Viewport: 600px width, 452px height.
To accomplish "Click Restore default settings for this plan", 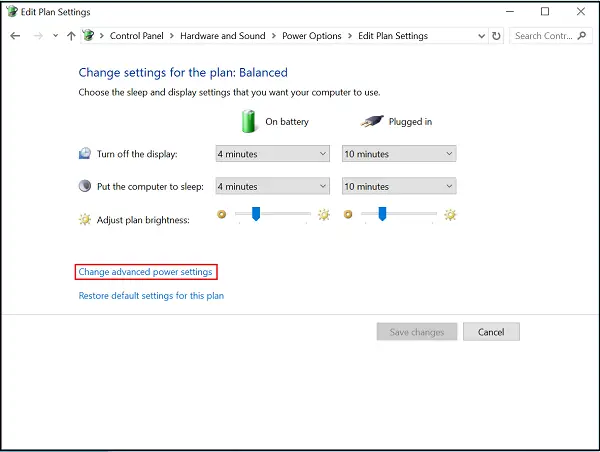I will tap(151, 296).
